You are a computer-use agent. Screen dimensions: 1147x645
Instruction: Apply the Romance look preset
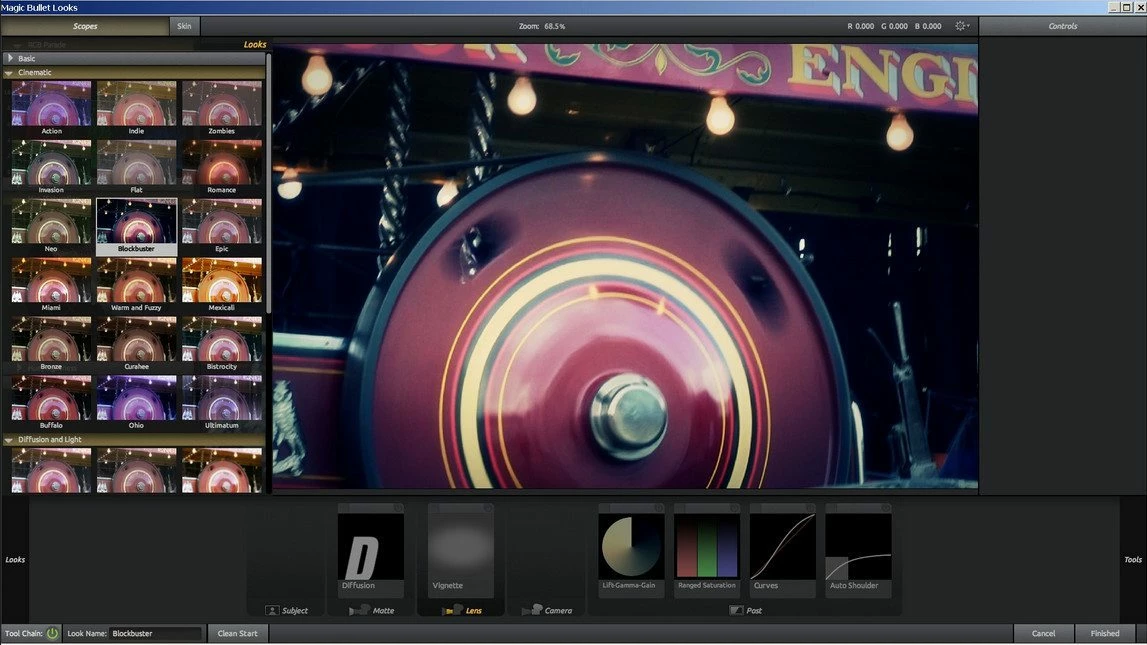[x=222, y=167]
